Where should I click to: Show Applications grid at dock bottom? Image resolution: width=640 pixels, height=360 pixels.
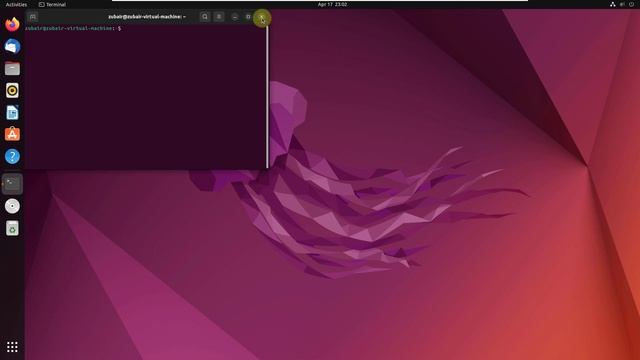point(12,347)
